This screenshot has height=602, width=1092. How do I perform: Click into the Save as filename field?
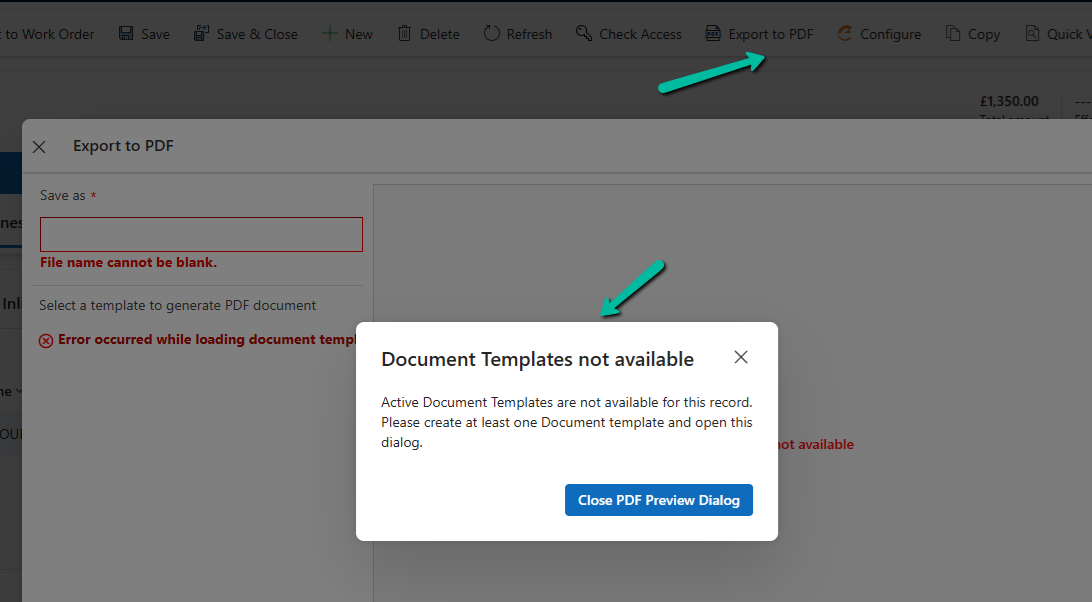pyautogui.click(x=201, y=235)
